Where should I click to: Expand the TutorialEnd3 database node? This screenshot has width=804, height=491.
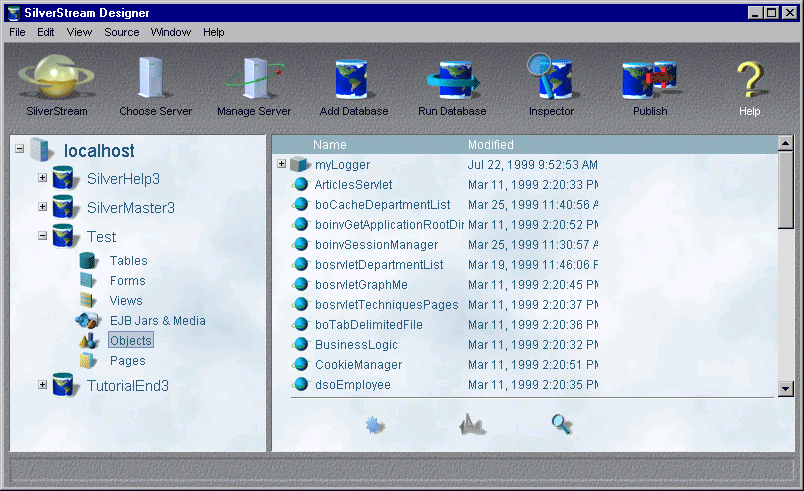pyautogui.click(x=43, y=384)
